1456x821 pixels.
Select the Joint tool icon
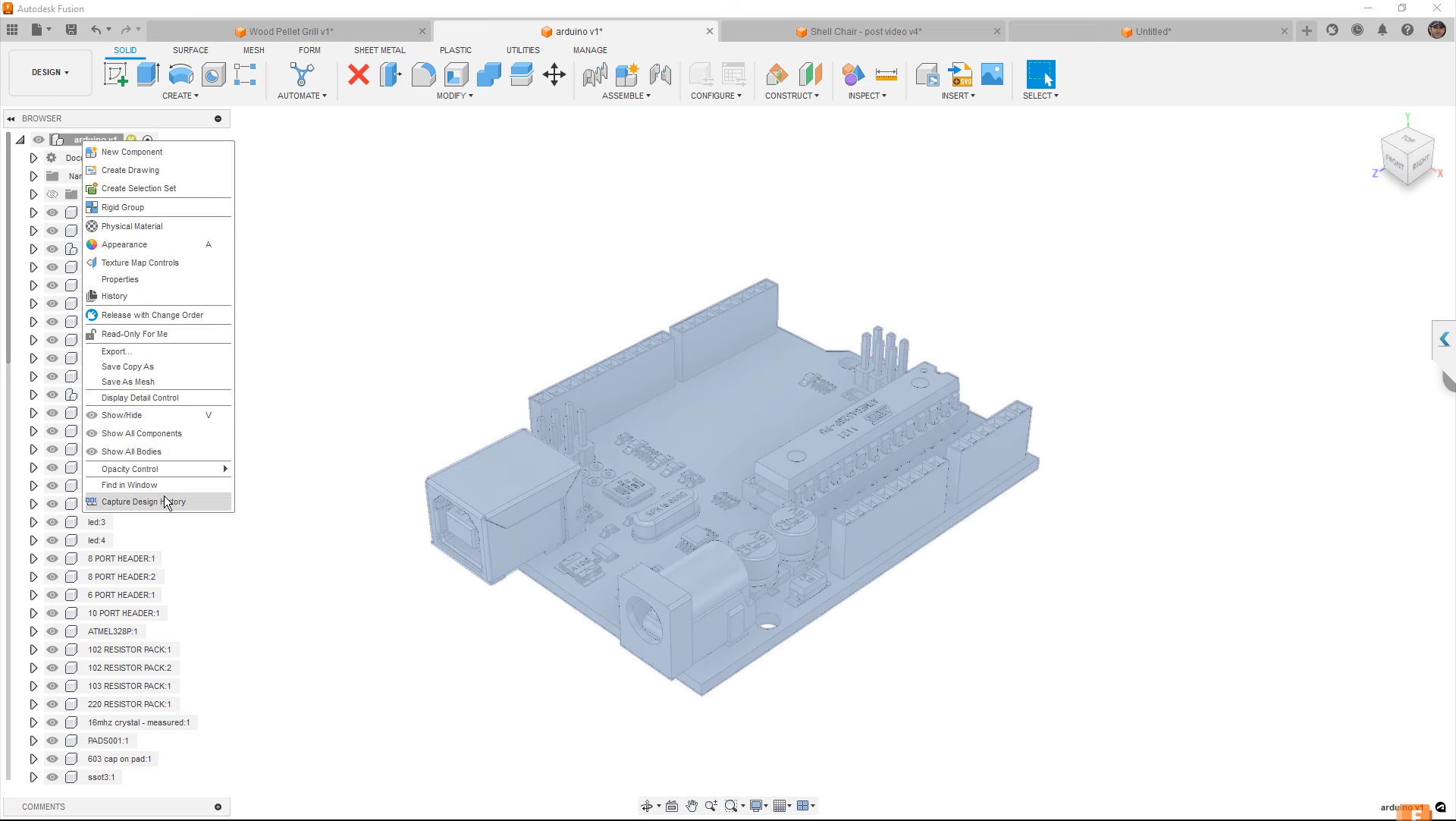[x=595, y=74]
